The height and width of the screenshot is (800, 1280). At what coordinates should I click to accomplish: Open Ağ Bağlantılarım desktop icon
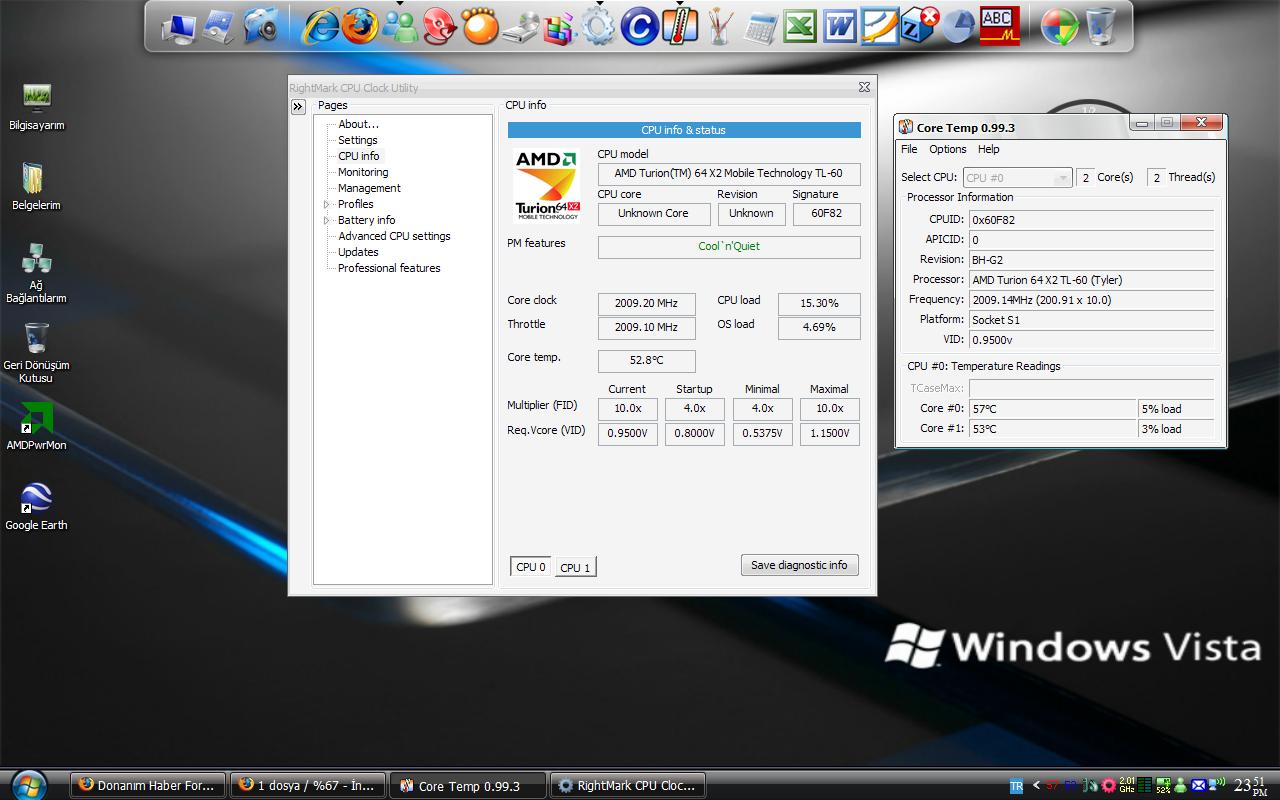[x=36, y=272]
